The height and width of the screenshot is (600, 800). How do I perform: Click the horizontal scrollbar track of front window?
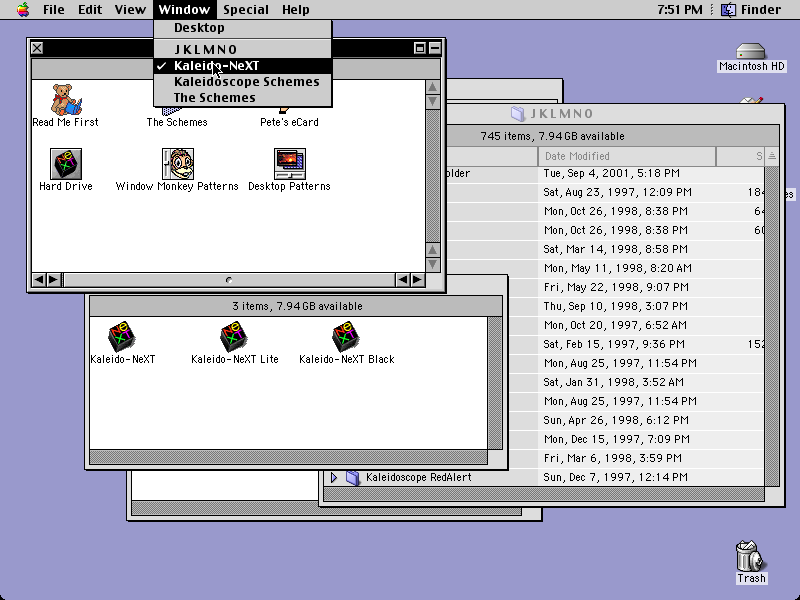coord(229,280)
